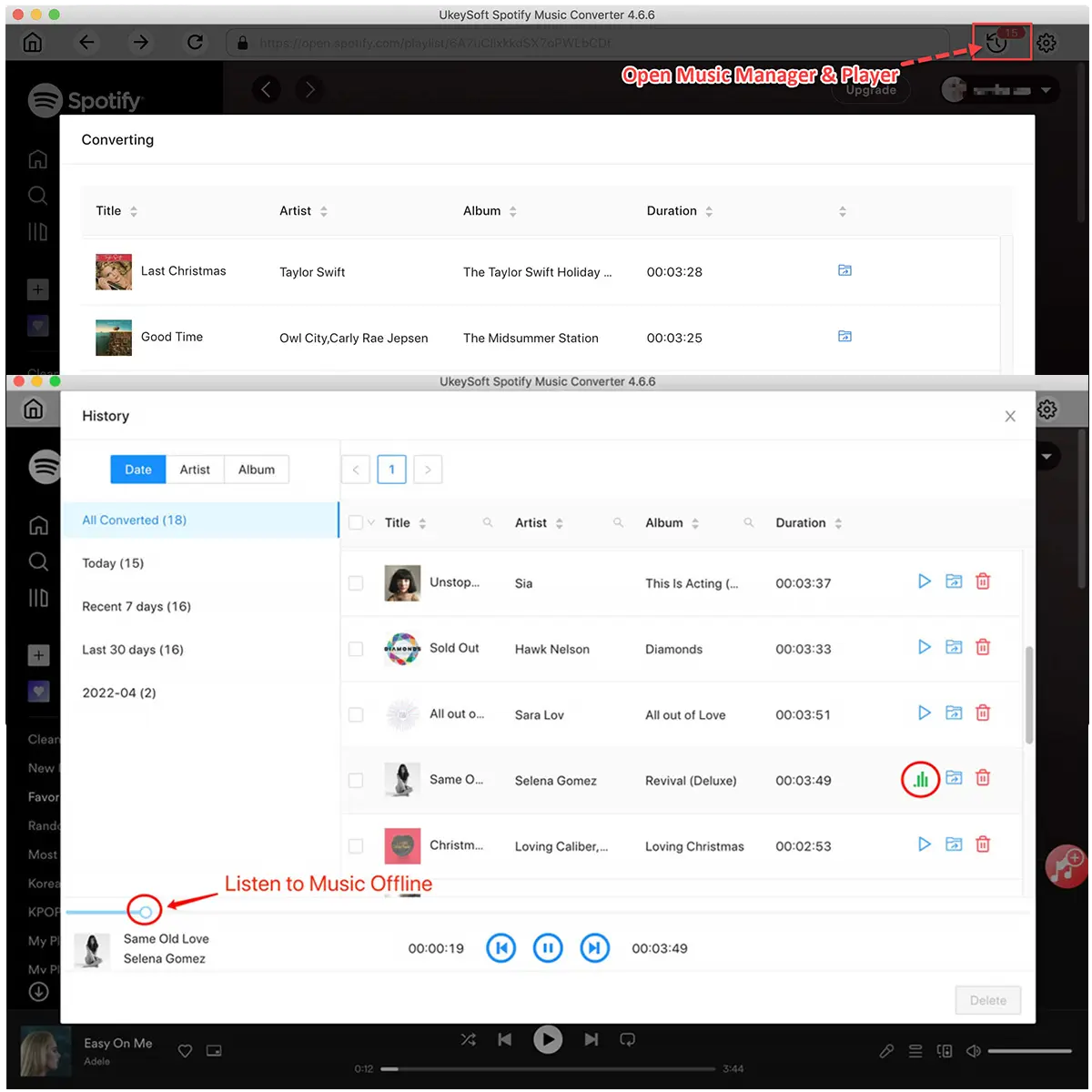Sort Converting list by Duration arrows
This screenshot has height=1092, width=1092.
click(x=709, y=211)
